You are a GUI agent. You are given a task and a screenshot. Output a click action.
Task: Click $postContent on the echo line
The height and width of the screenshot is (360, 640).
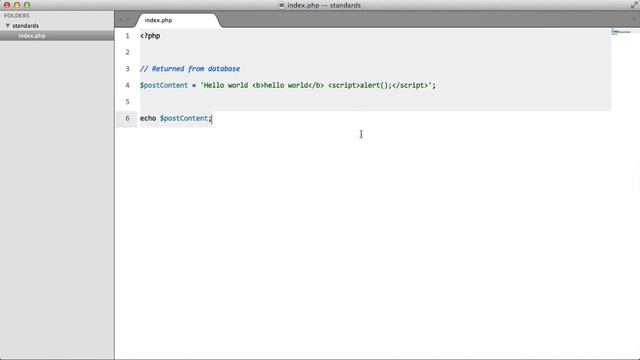(184, 118)
